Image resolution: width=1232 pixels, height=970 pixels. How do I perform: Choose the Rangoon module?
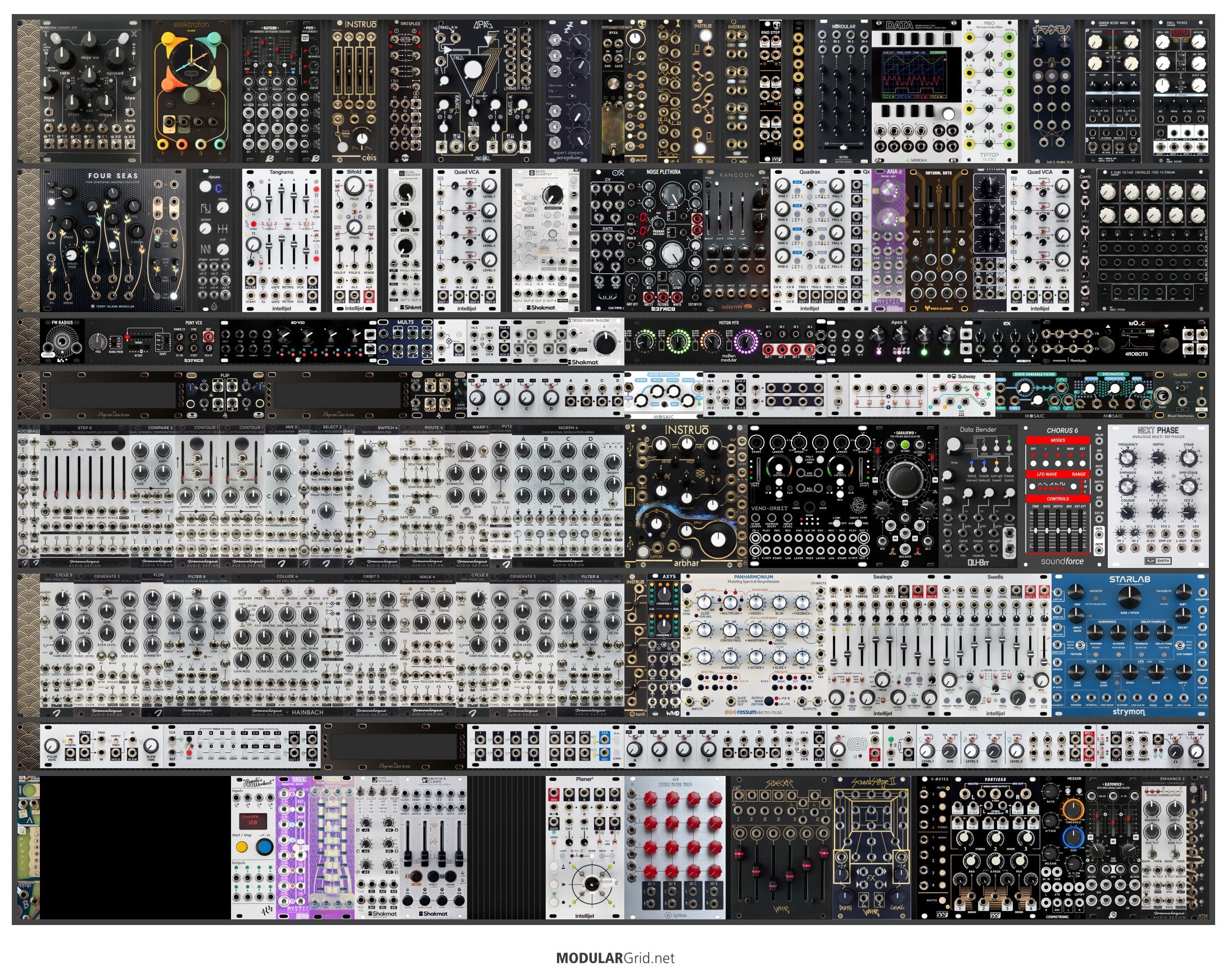(736, 240)
